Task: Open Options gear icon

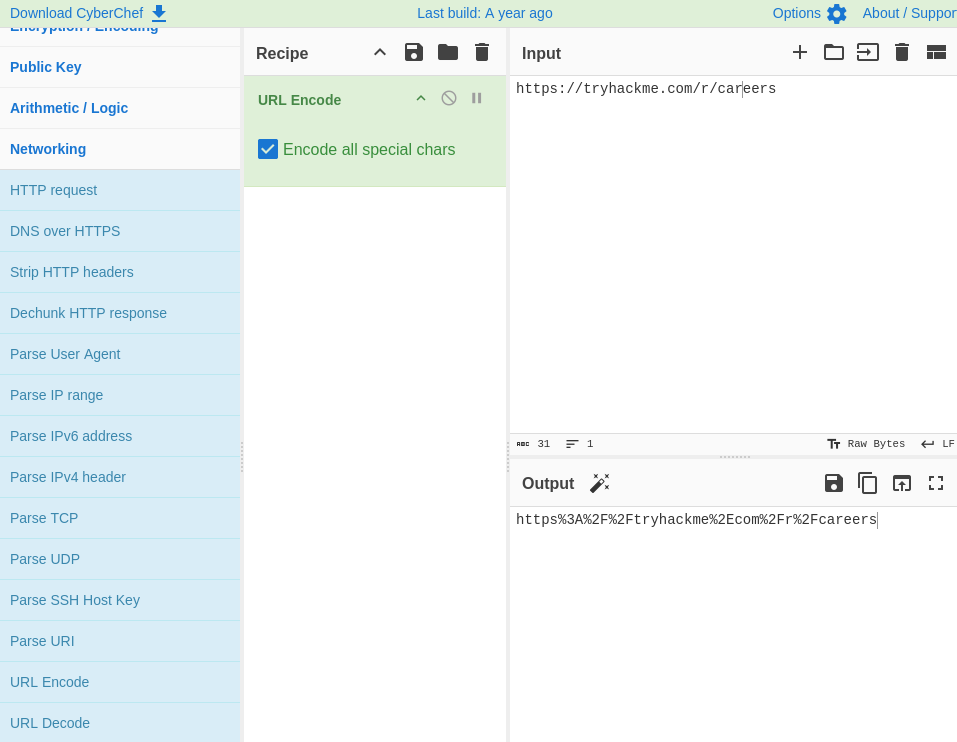Action: (x=837, y=13)
